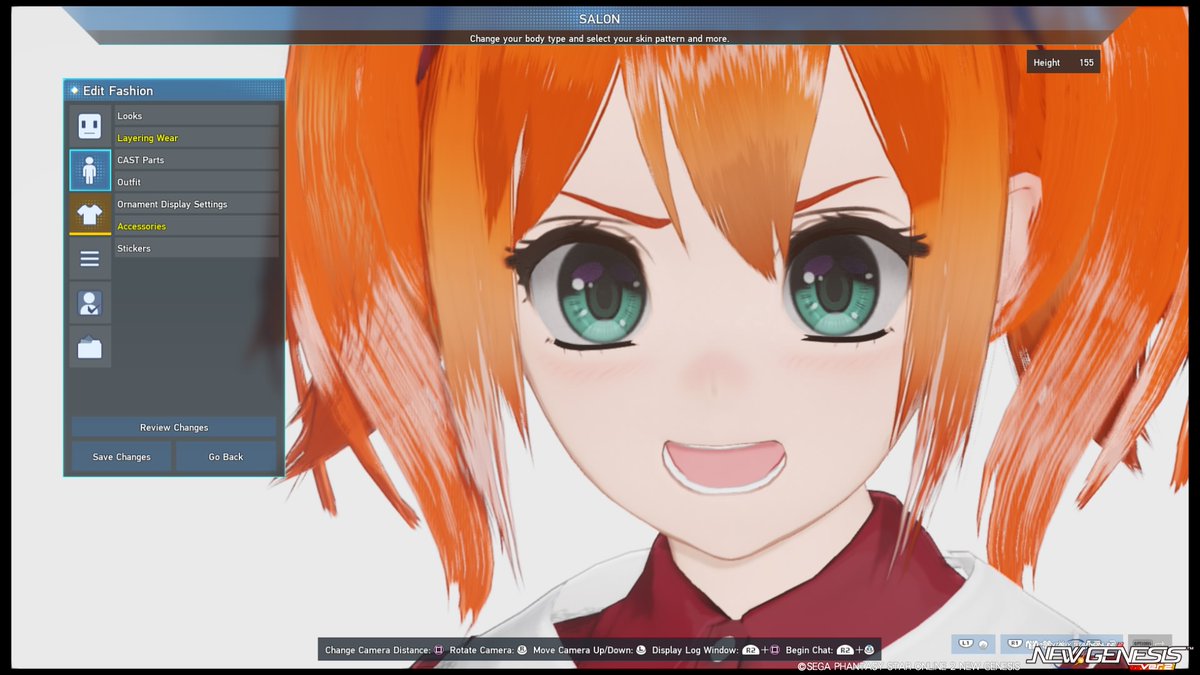
Task: Click the SALON title text
Action: tap(600, 19)
